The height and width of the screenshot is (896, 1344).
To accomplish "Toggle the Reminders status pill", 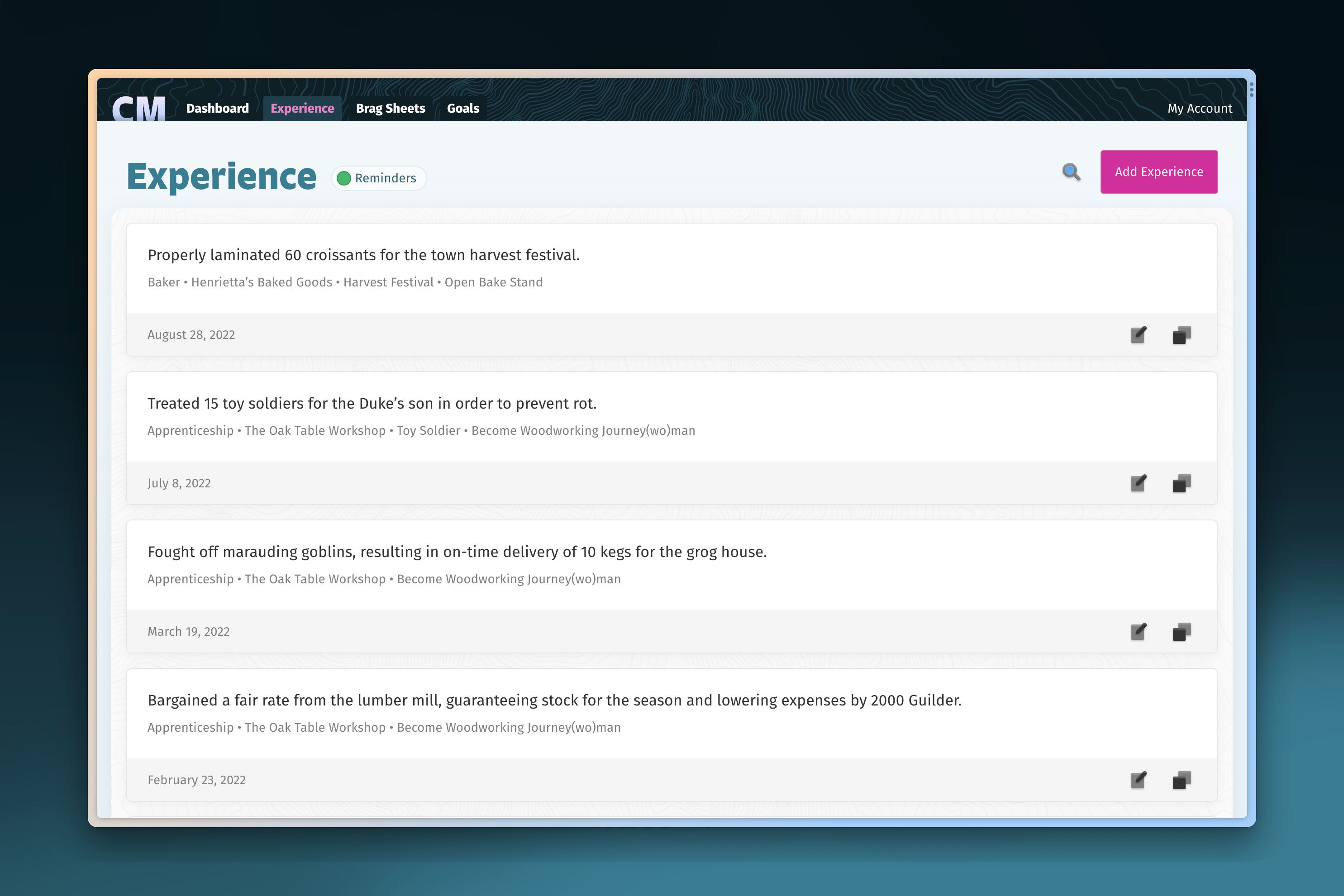I will tap(379, 178).
